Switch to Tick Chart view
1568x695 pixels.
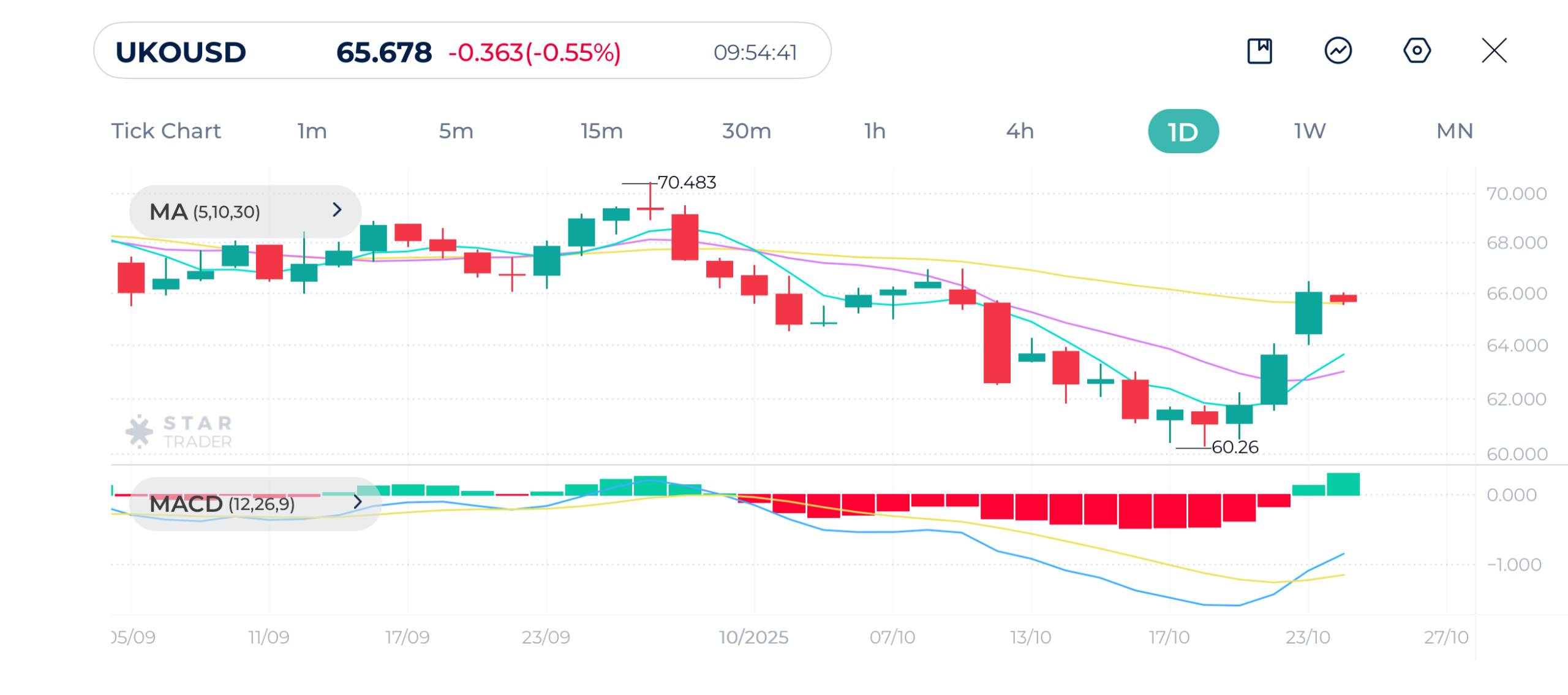165,131
